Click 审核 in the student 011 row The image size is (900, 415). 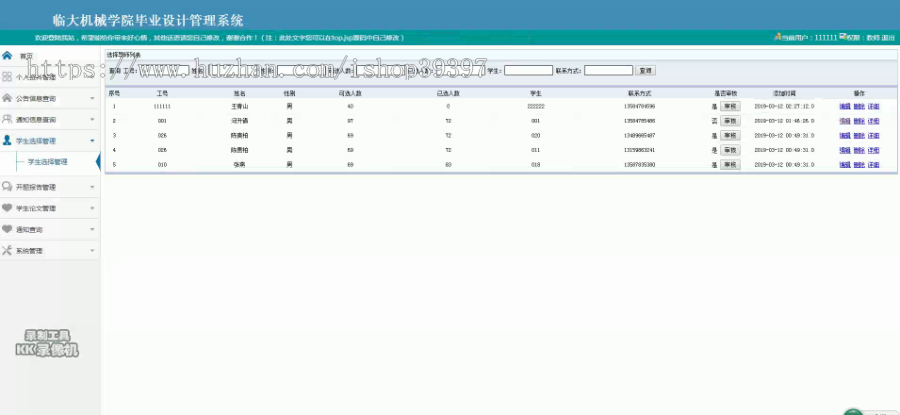pos(730,150)
